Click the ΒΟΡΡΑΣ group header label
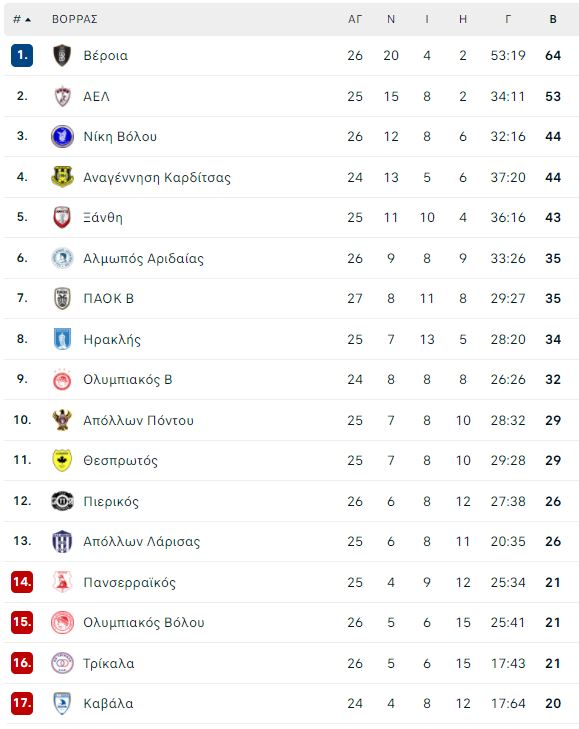579x729 pixels. click(x=74, y=19)
